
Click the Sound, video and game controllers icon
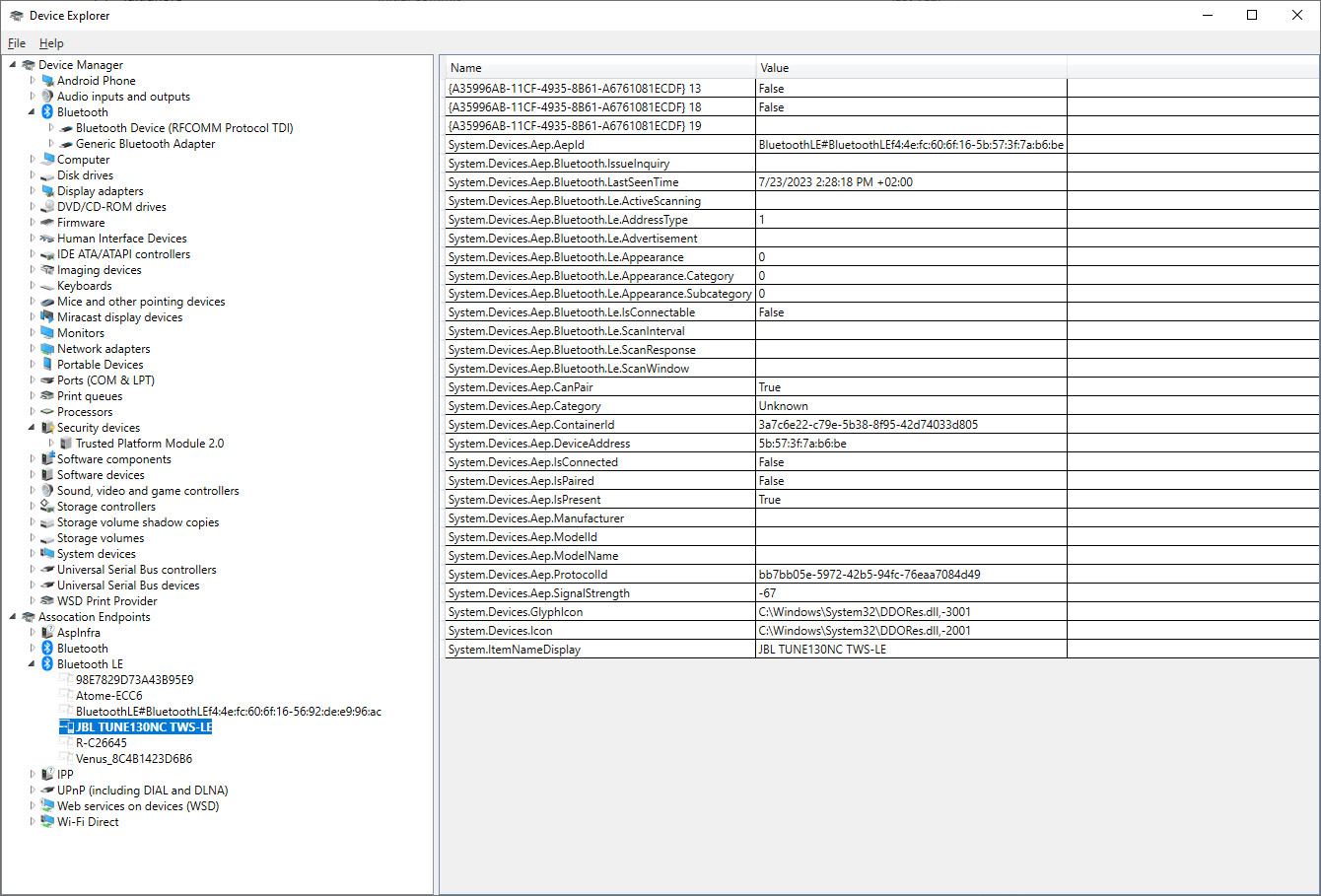[x=47, y=491]
